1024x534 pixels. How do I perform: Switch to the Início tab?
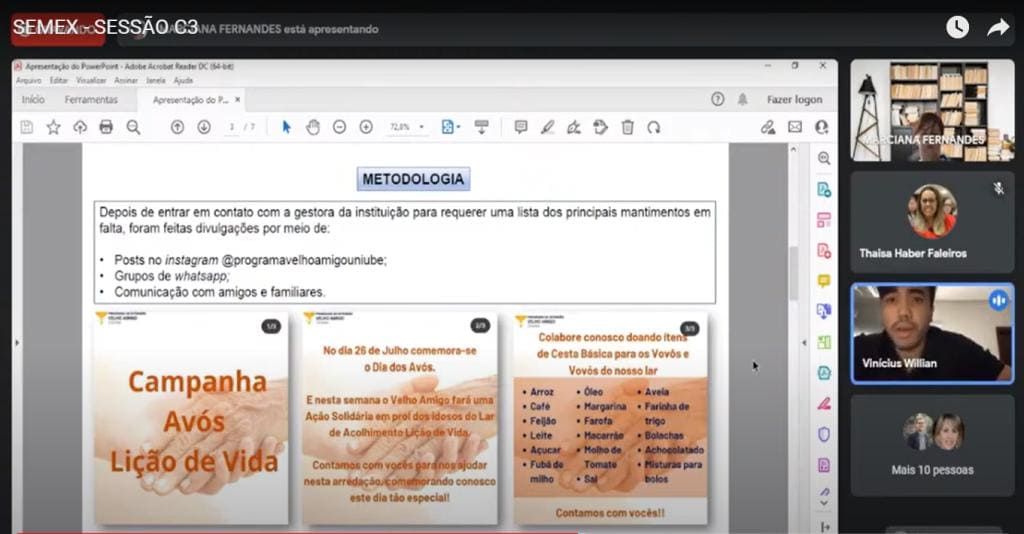(33, 99)
